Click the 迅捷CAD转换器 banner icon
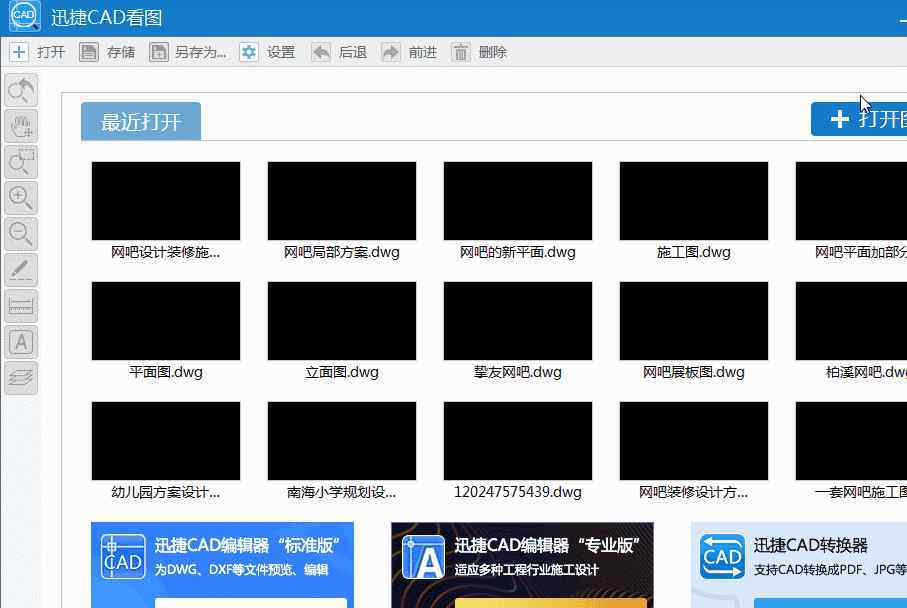 [x=722, y=557]
